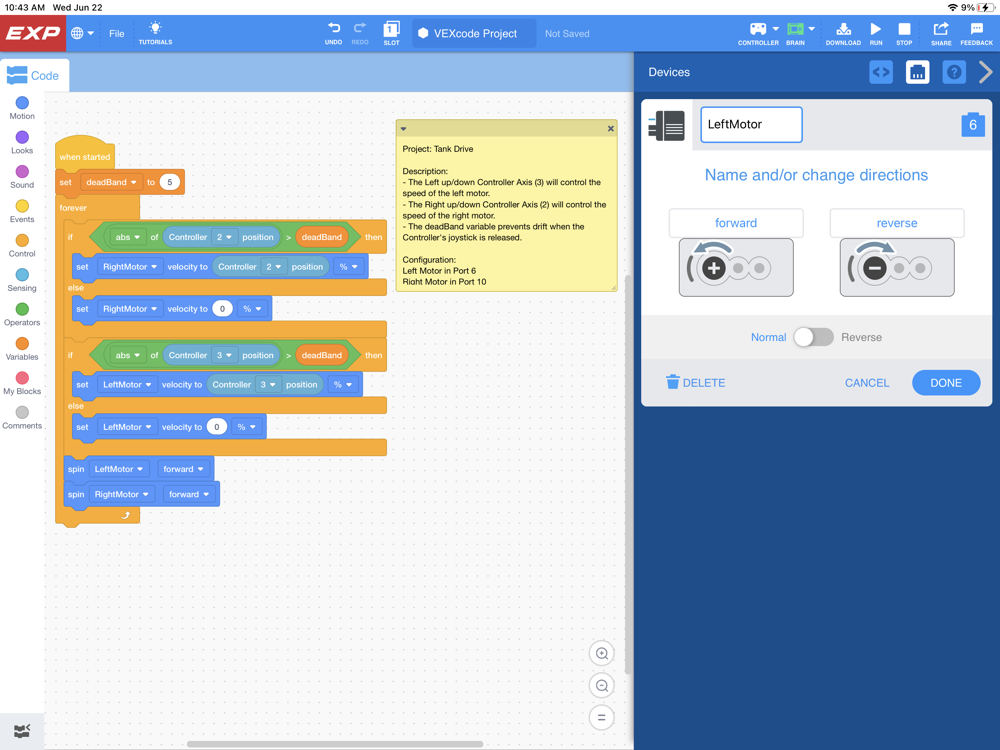Open the File menu
Viewport: 1000px width, 750px height.
click(x=117, y=34)
